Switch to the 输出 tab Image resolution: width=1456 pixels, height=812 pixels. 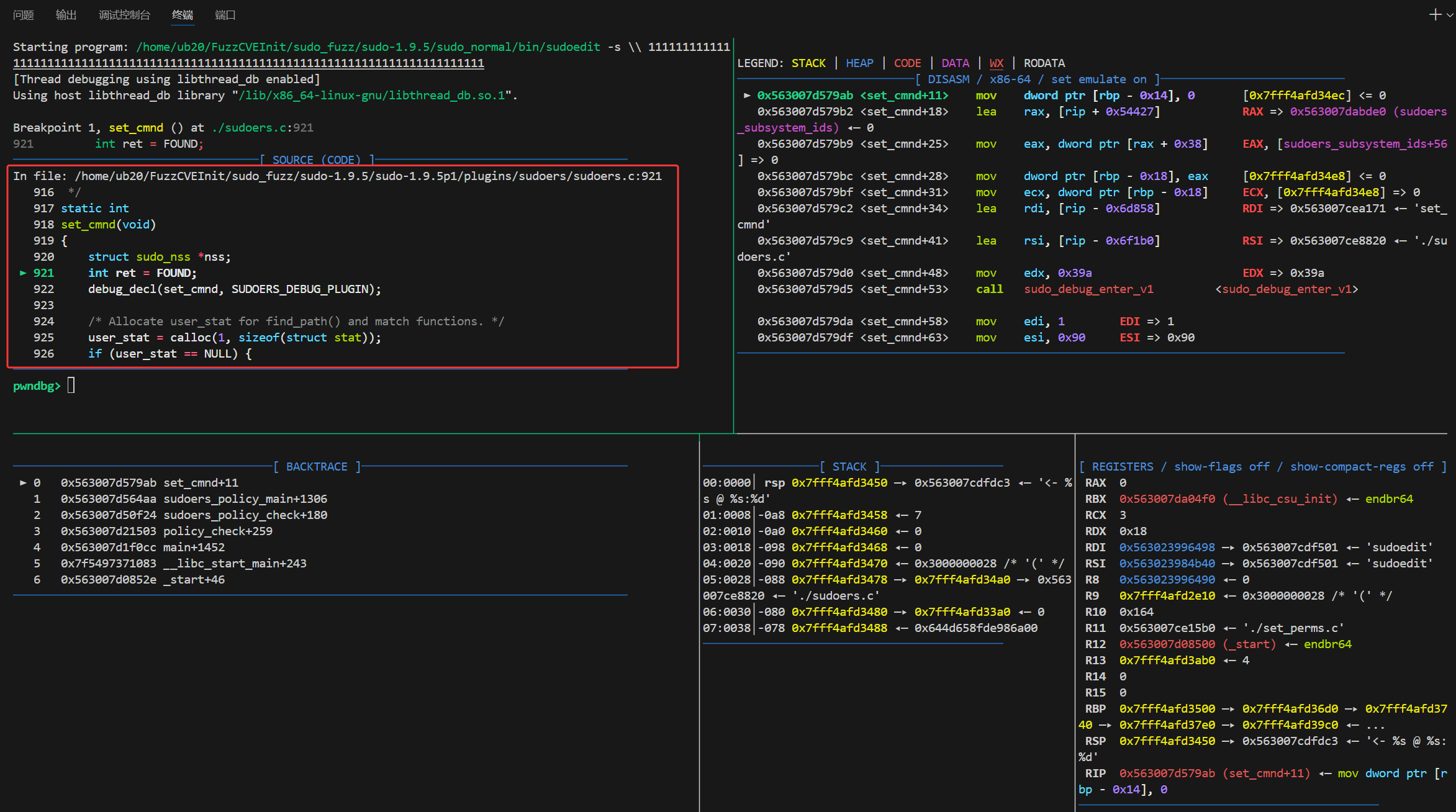66,15
